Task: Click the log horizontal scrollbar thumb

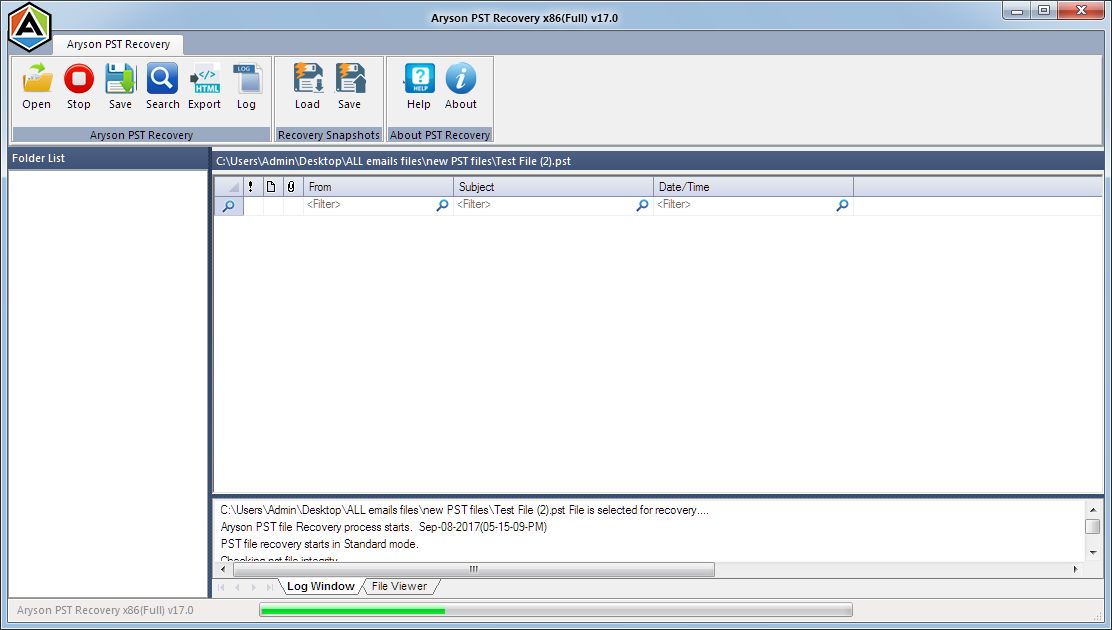Action: pos(474,570)
